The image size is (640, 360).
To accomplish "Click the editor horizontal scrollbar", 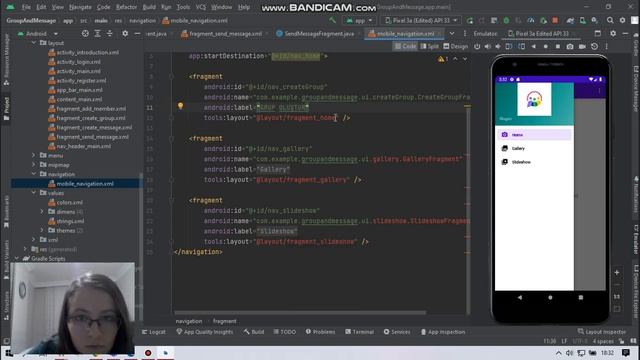I will [x=300, y=313].
